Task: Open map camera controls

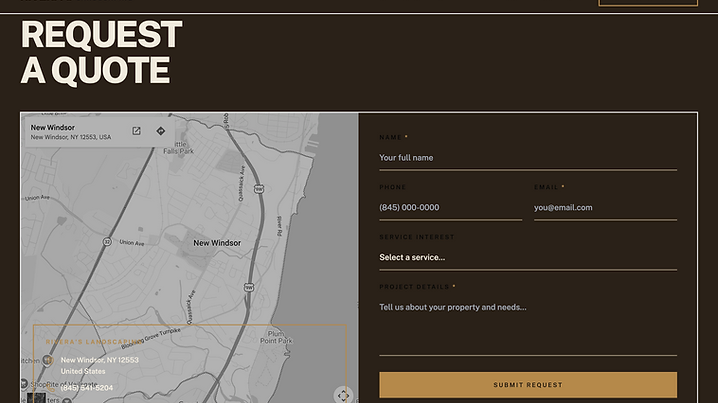Action: point(343,395)
